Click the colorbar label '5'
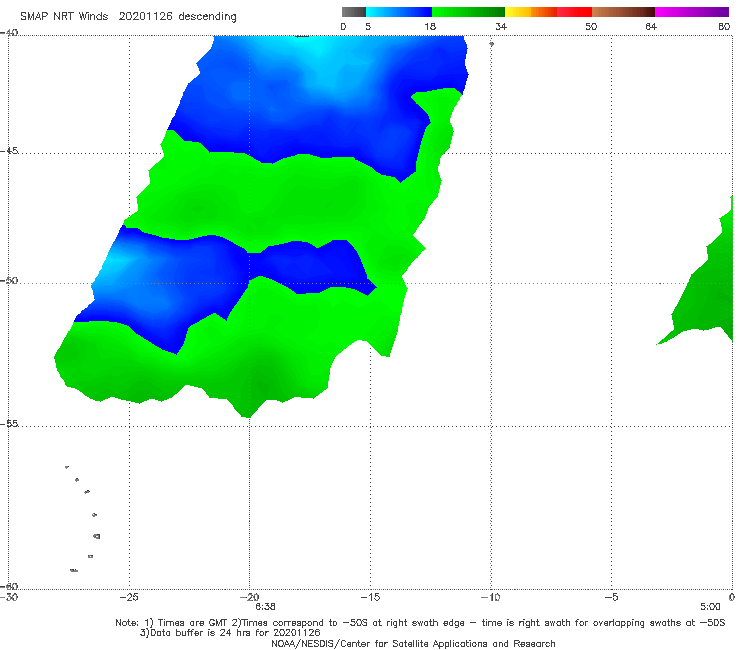Image resolution: width=740 pixels, height=650 pixels. click(368, 26)
